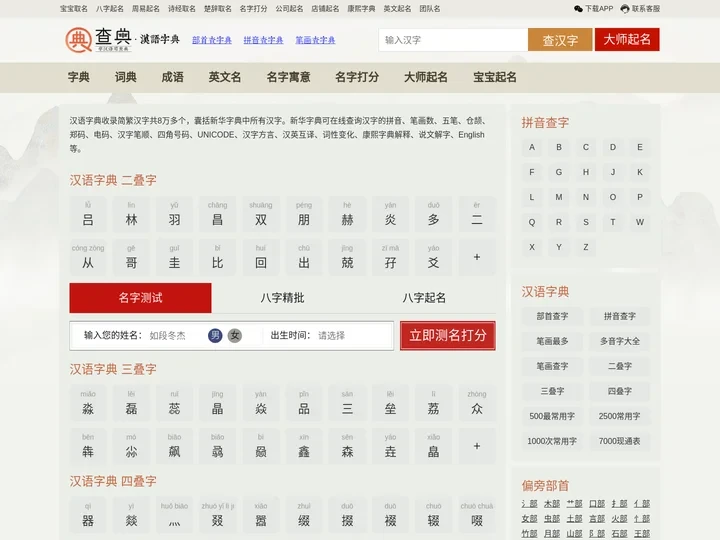
Task: Focus the 输入您的姓名 name field
Action: (x=174, y=336)
